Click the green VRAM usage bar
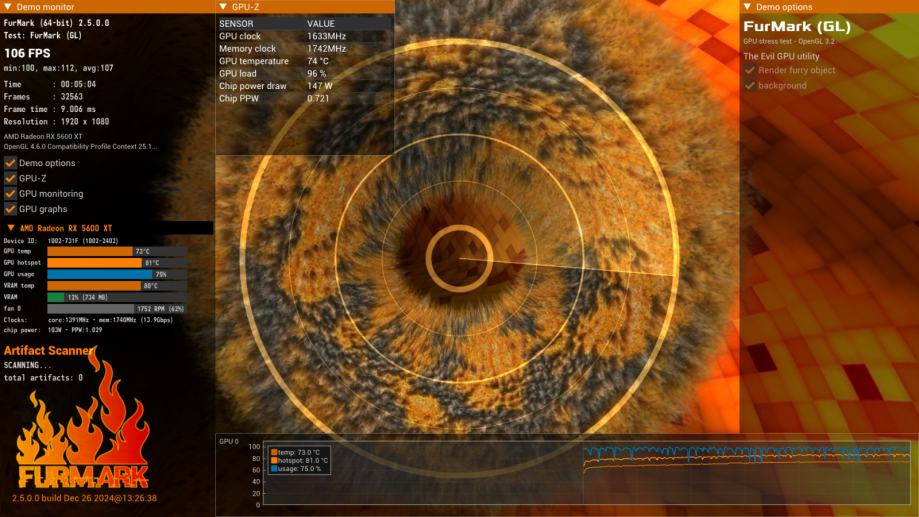This screenshot has width=919, height=517. click(56, 297)
